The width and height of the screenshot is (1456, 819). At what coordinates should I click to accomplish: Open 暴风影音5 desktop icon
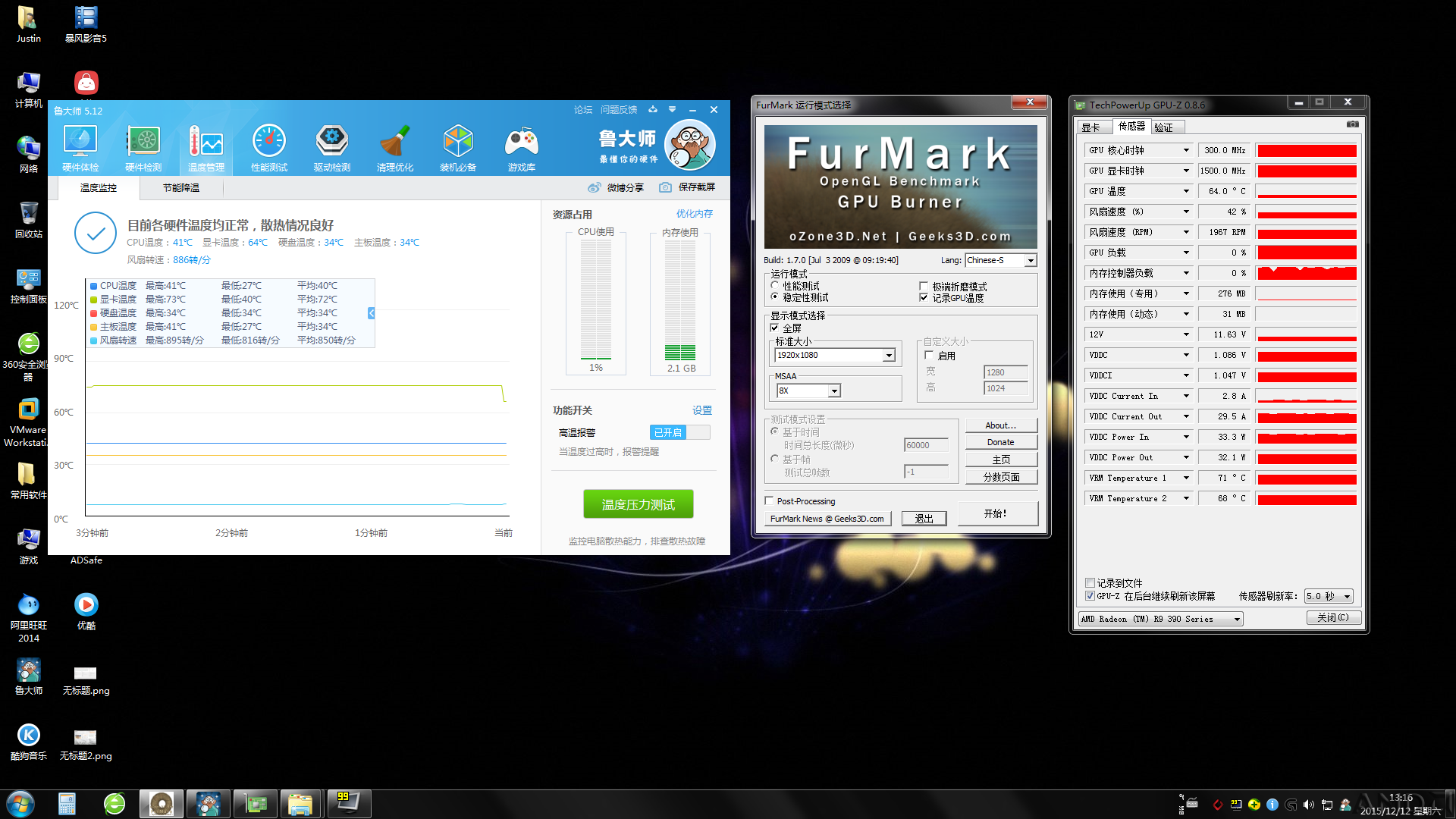86,25
